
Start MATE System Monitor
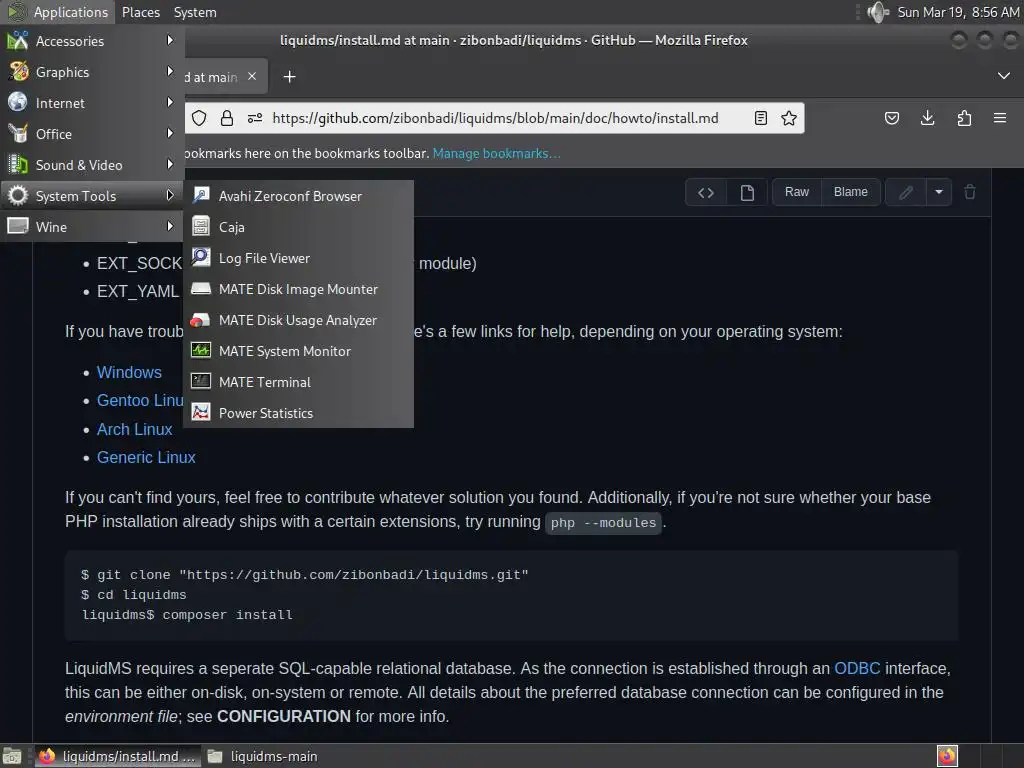click(x=298, y=351)
